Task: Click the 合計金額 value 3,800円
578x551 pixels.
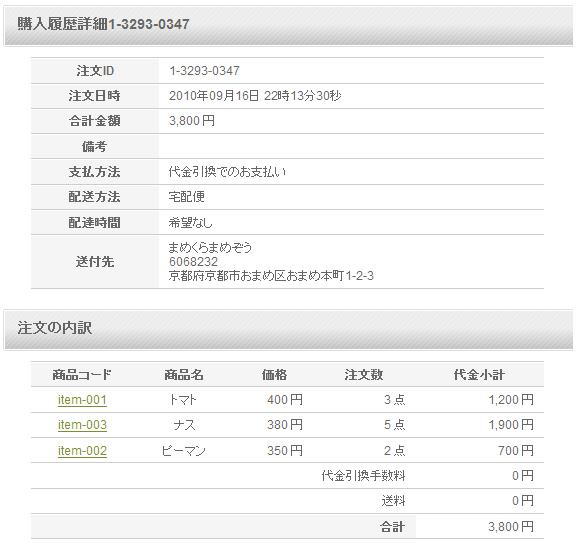Action: [x=192, y=121]
